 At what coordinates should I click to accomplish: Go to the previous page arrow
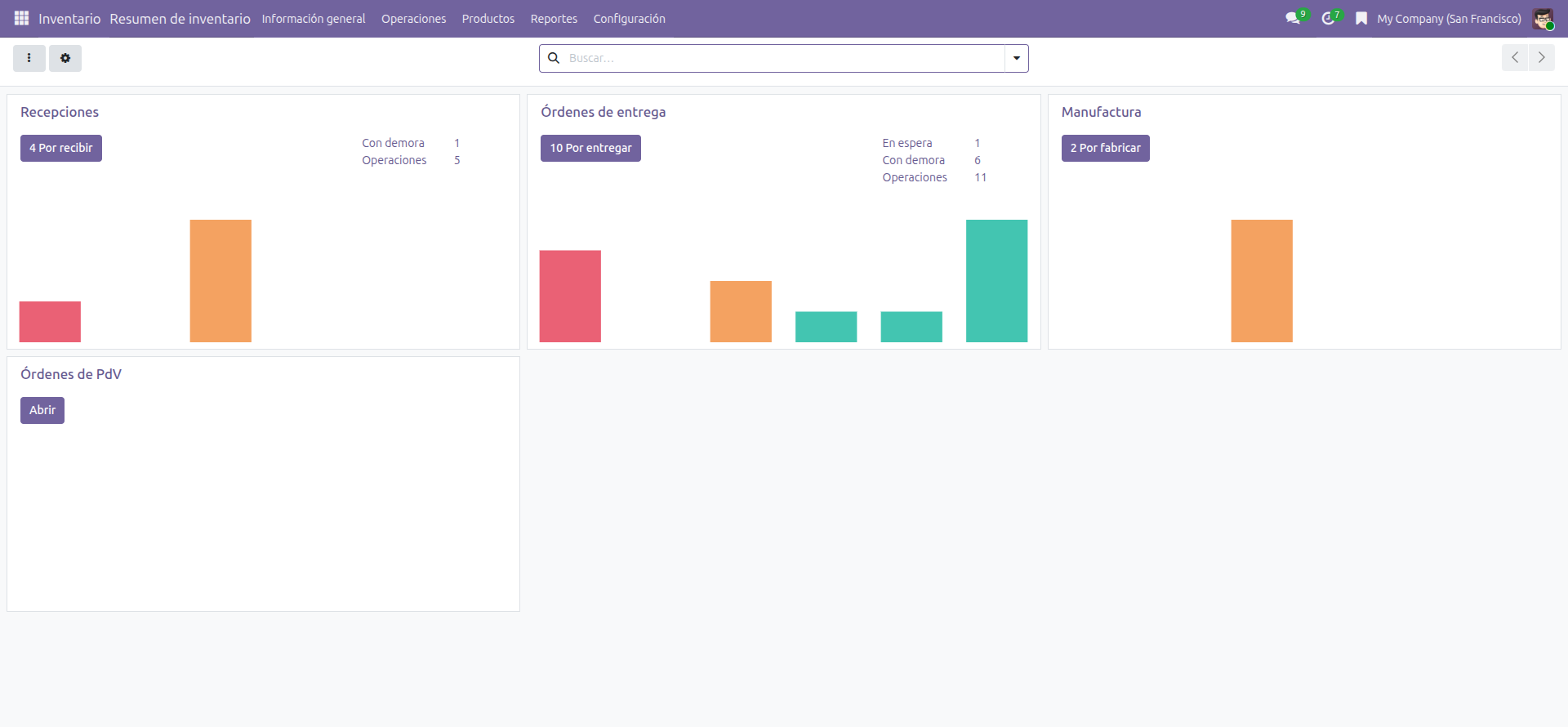click(x=1515, y=57)
